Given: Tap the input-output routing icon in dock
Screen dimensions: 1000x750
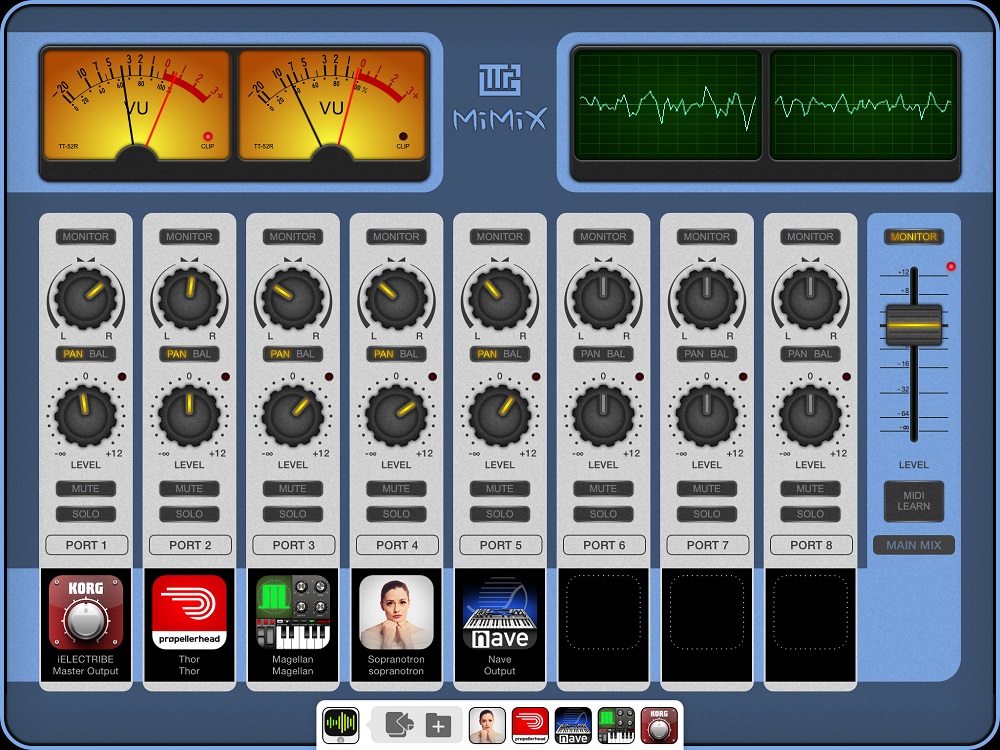Looking at the screenshot, I should [399, 725].
